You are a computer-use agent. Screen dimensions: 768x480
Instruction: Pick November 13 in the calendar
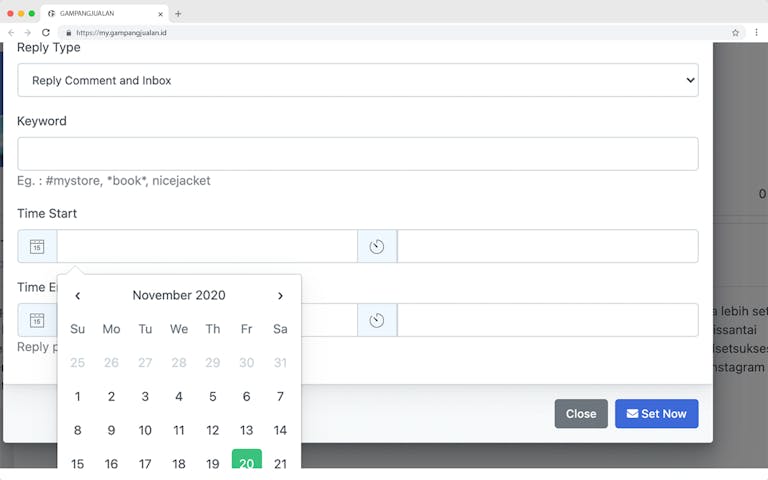coord(246,430)
